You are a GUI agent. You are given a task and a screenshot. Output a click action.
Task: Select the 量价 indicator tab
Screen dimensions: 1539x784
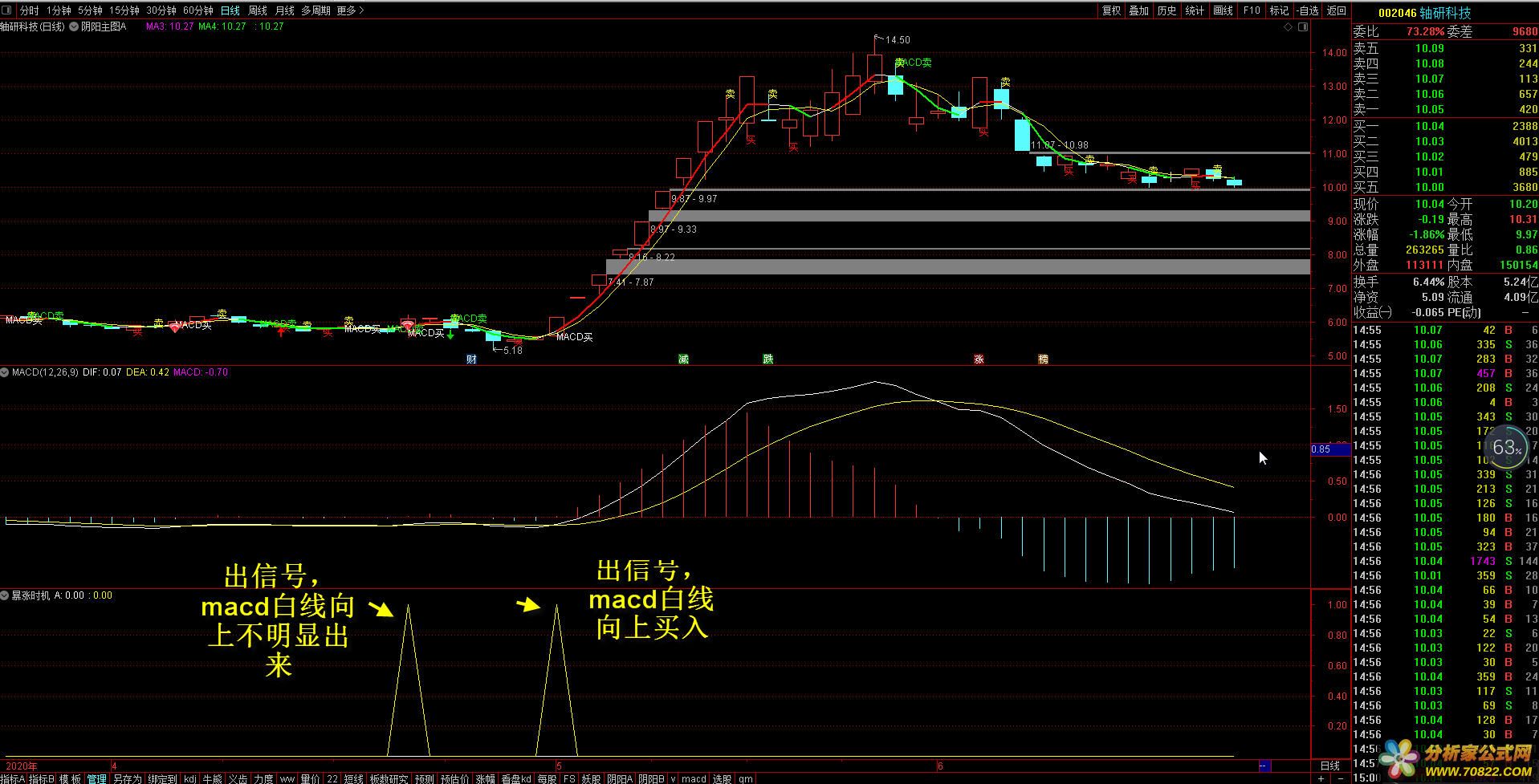click(x=310, y=778)
